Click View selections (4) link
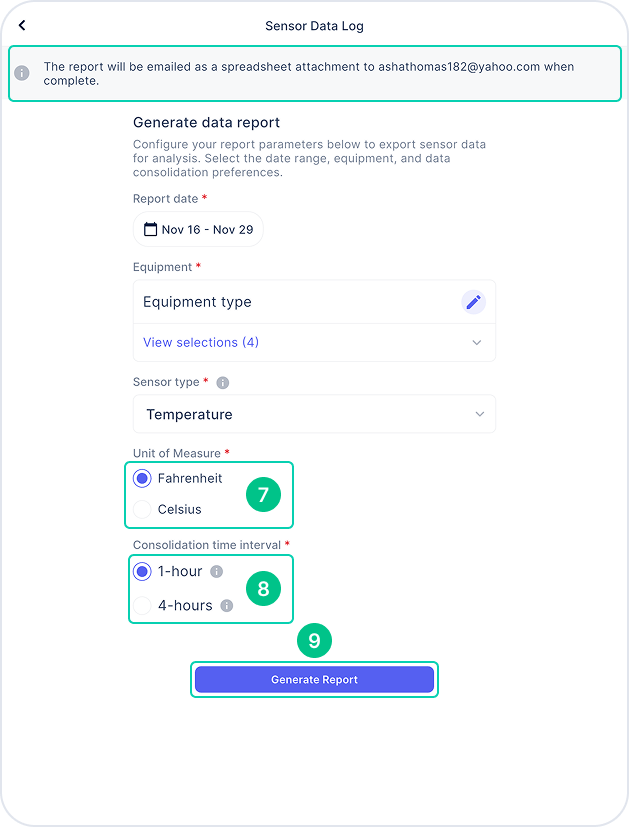 pyautogui.click(x=201, y=342)
